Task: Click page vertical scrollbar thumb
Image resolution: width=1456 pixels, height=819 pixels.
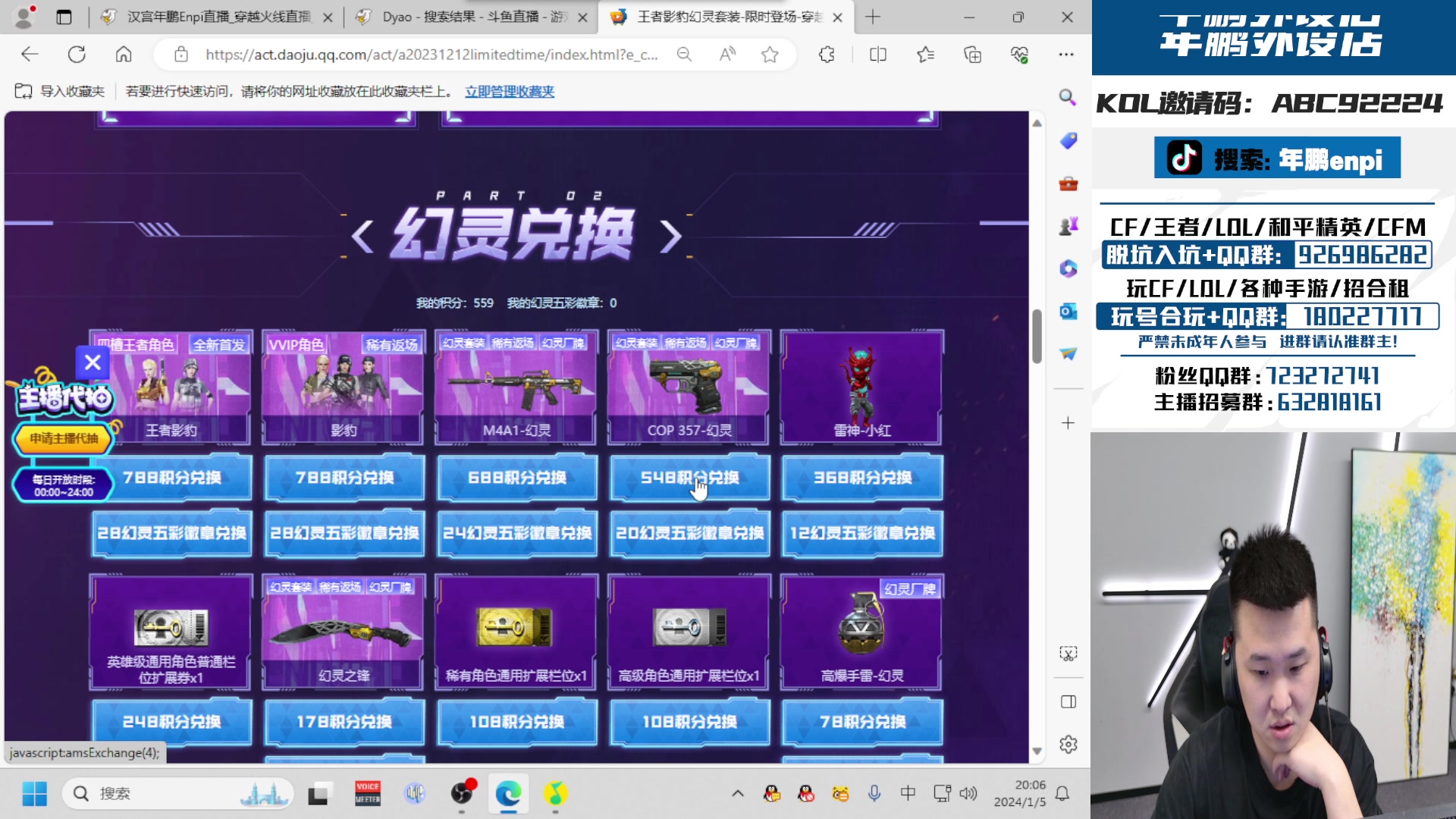Action: (x=1037, y=336)
